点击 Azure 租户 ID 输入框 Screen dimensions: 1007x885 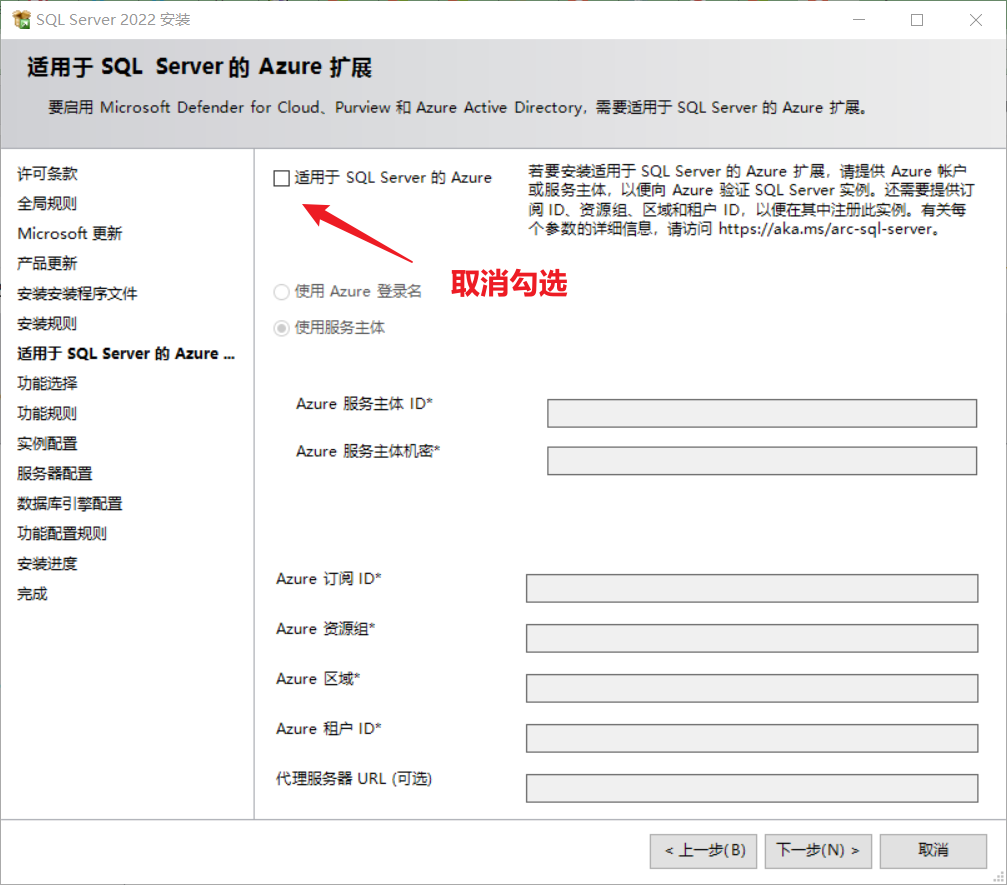coord(752,738)
